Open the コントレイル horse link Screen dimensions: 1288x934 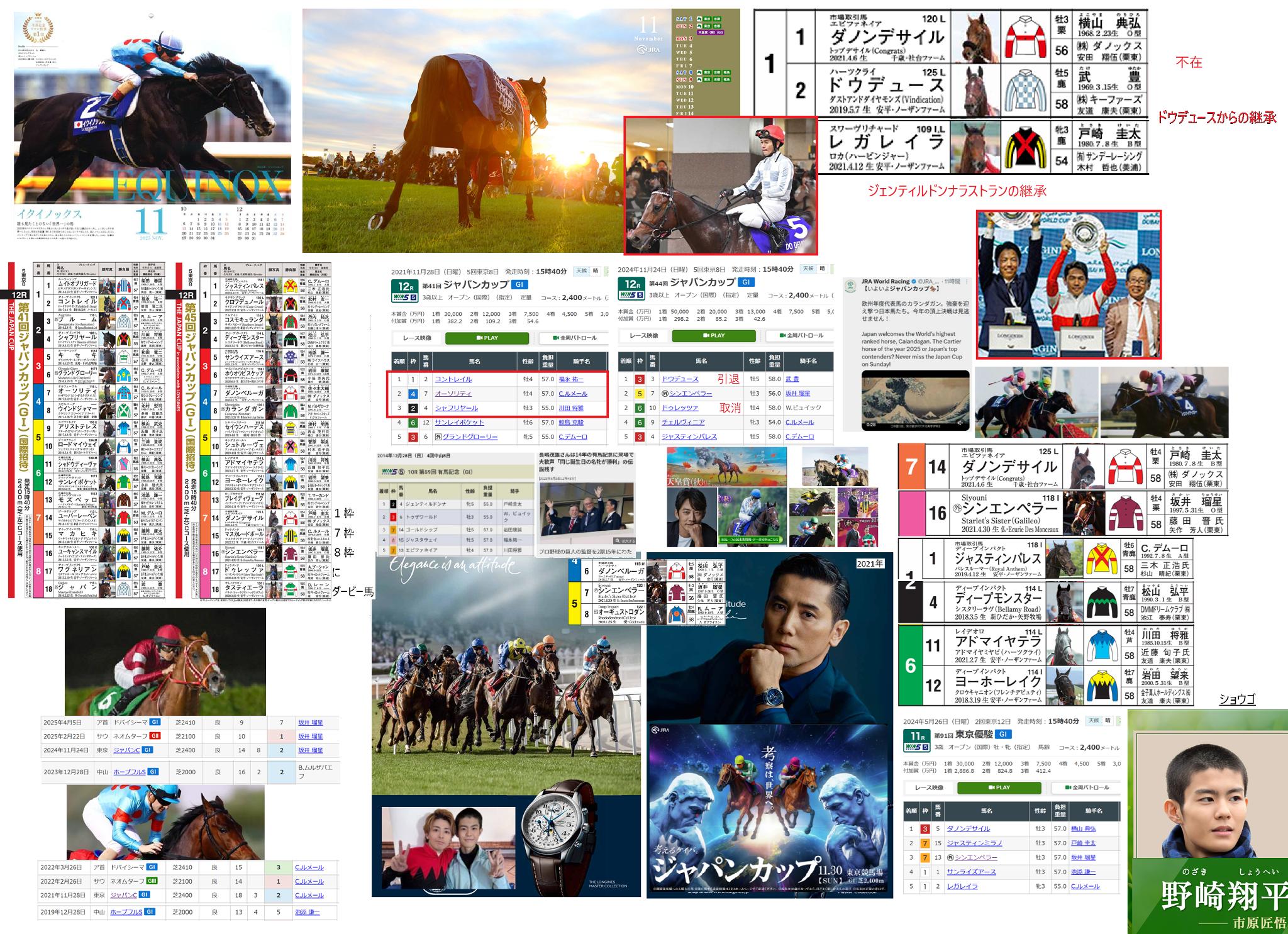click(x=453, y=379)
